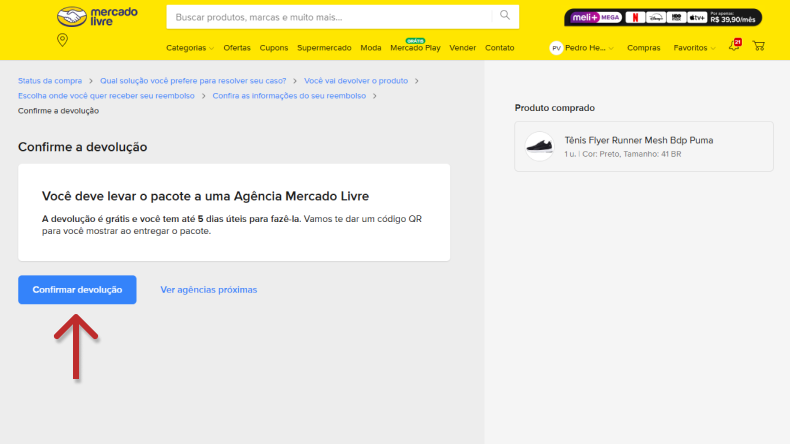Screen dimensions: 790x444
Task: Click the Netflix logo in banner
Action: [x=635, y=18]
